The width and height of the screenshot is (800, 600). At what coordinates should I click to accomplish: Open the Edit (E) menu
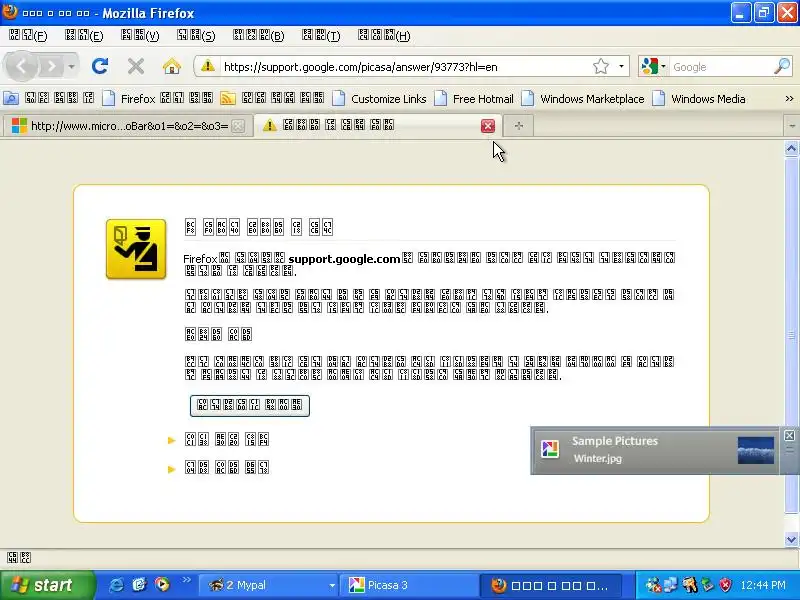[84, 36]
